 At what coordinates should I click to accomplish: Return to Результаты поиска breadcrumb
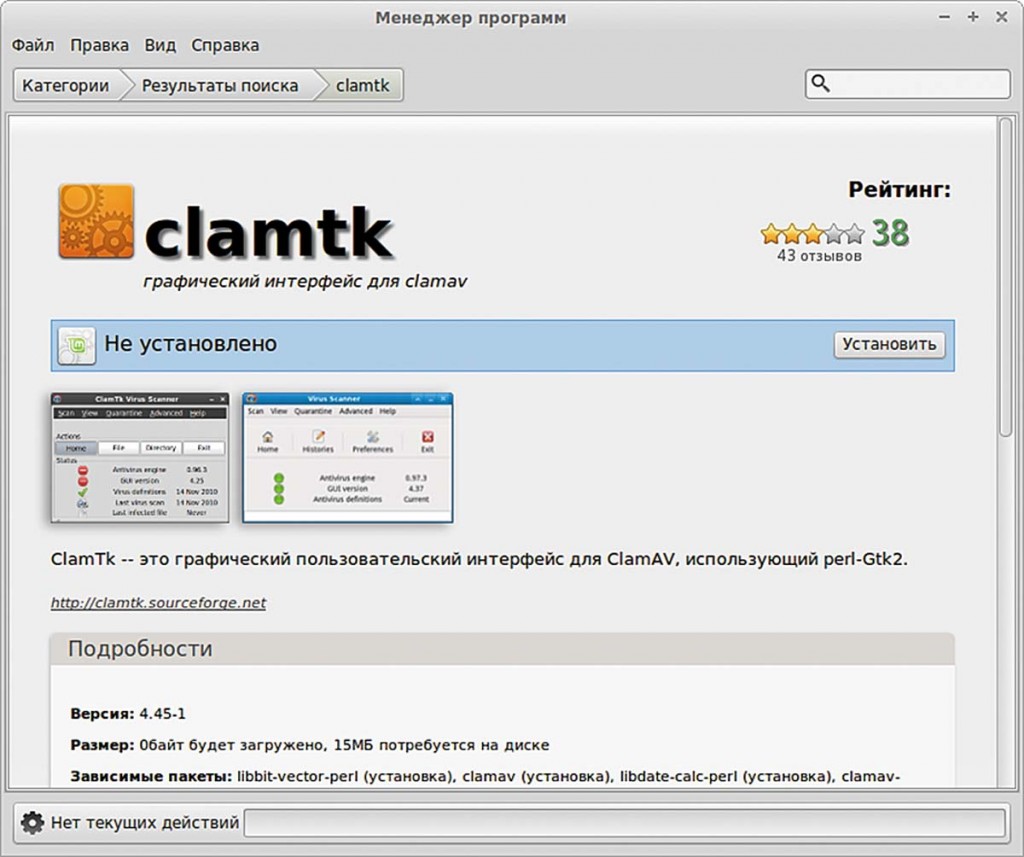tap(220, 85)
